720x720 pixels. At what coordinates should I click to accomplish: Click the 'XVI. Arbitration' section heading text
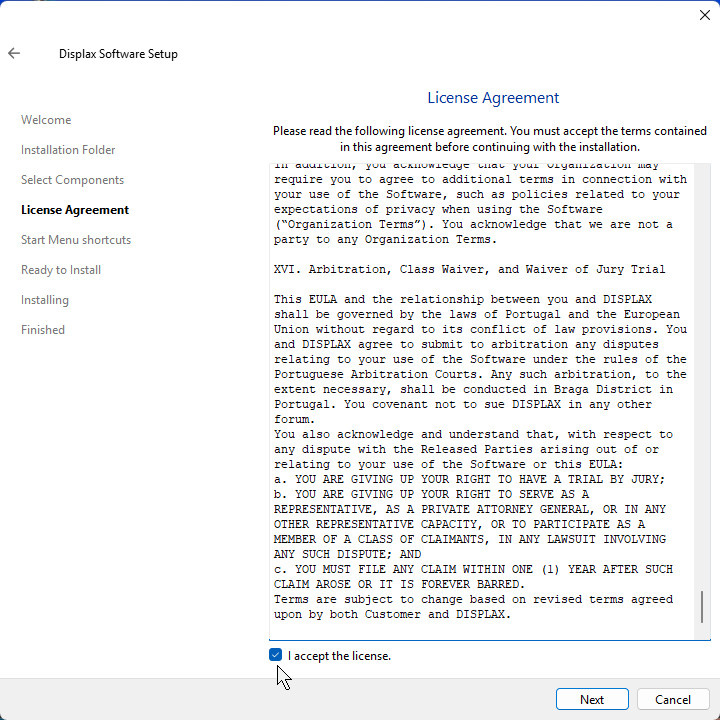(x=469, y=270)
